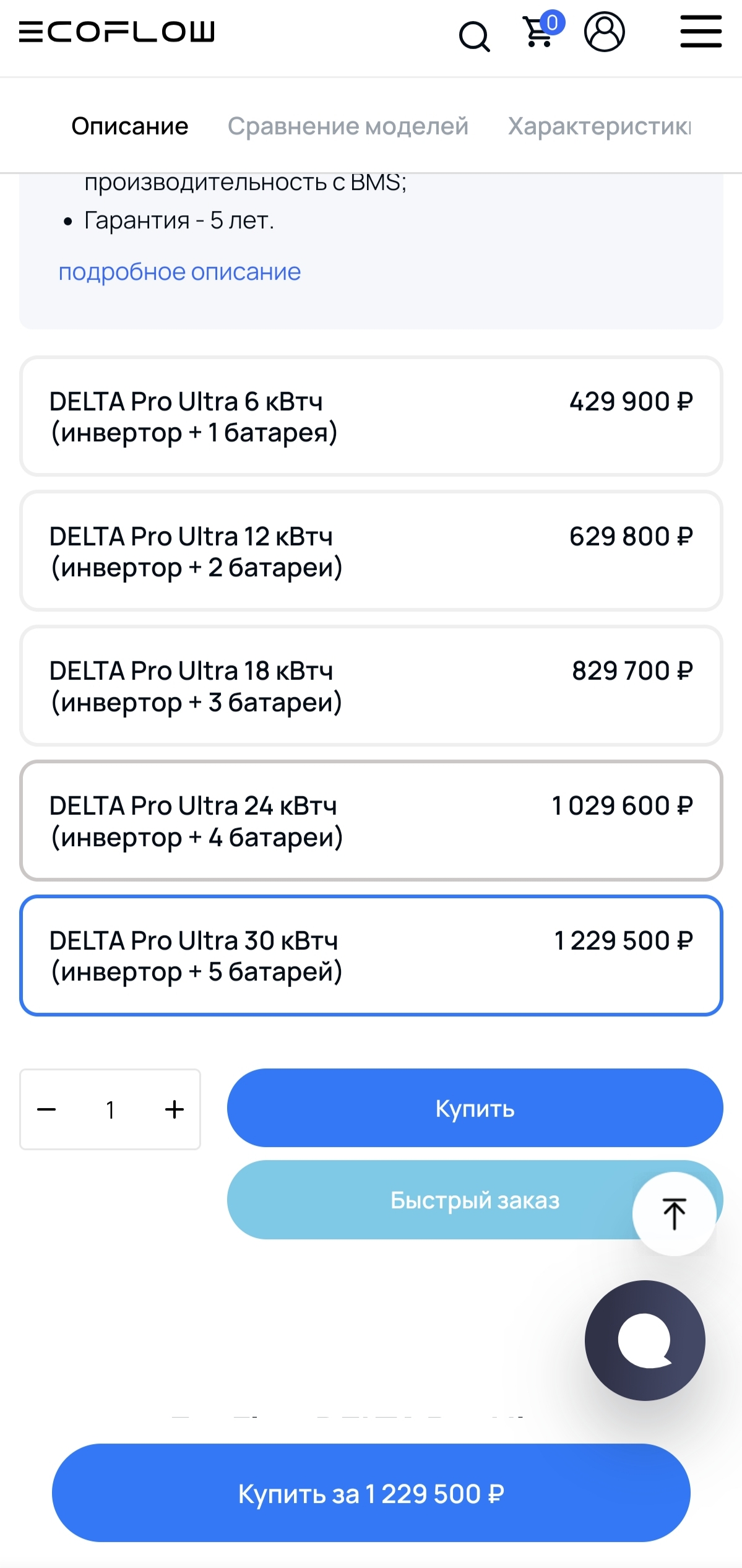Image resolution: width=742 pixels, height=1568 pixels.
Task: Open the user account profile icon
Action: pos(604,32)
